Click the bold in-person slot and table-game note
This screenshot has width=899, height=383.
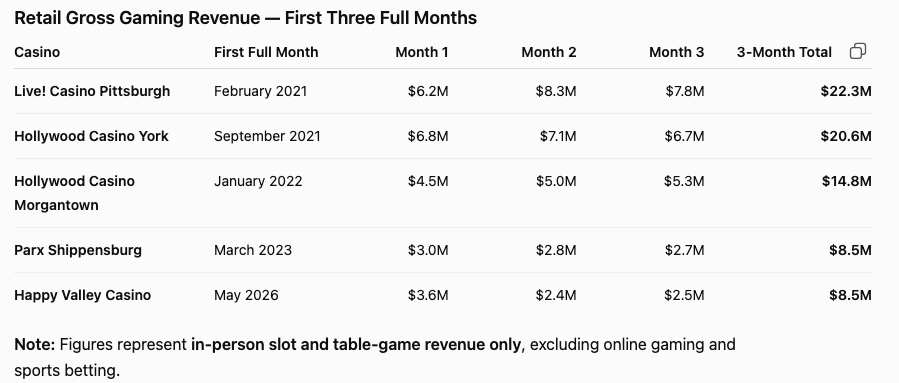(357, 345)
